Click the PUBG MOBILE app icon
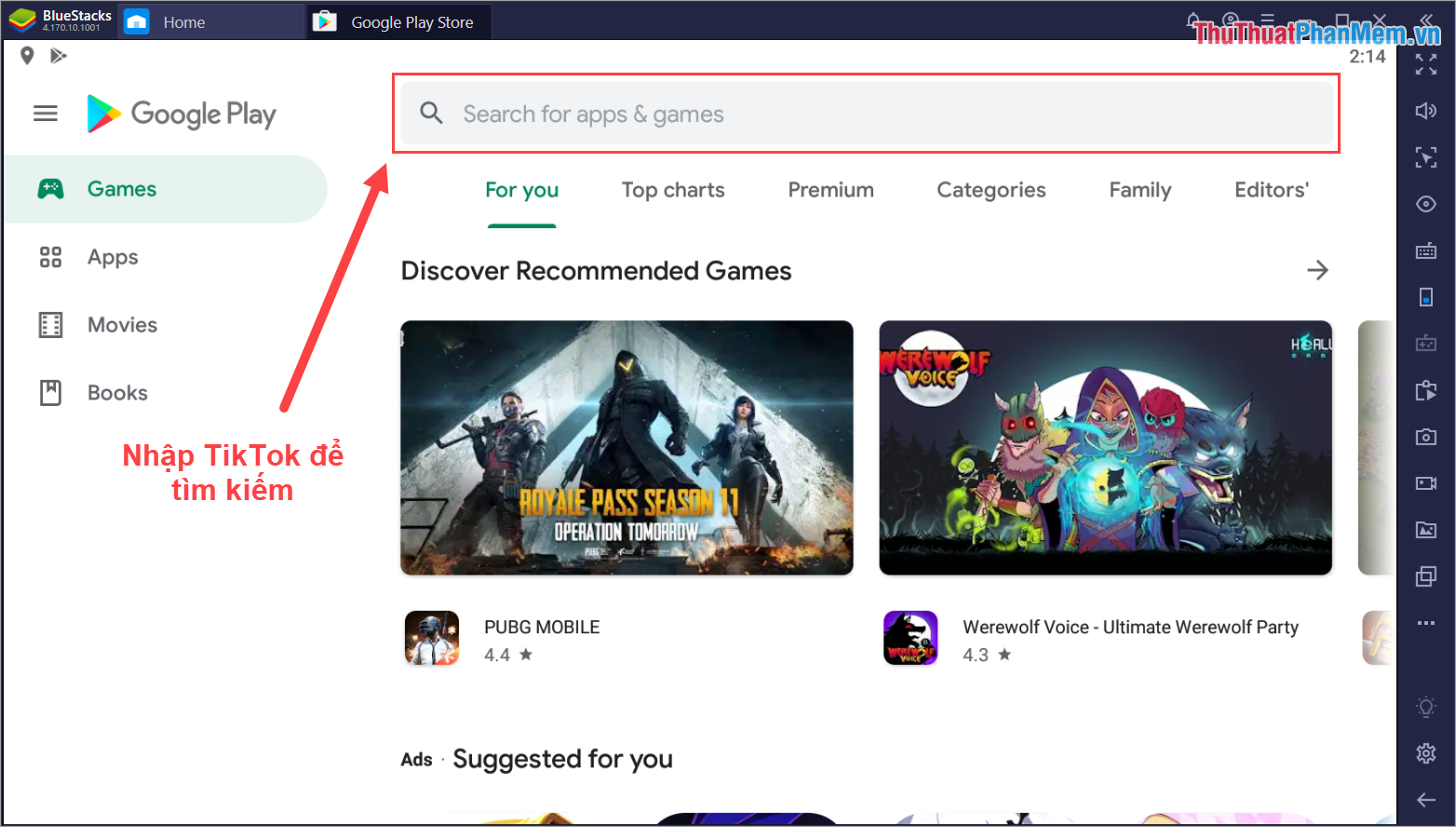This screenshot has height=827, width=1456. [x=432, y=638]
